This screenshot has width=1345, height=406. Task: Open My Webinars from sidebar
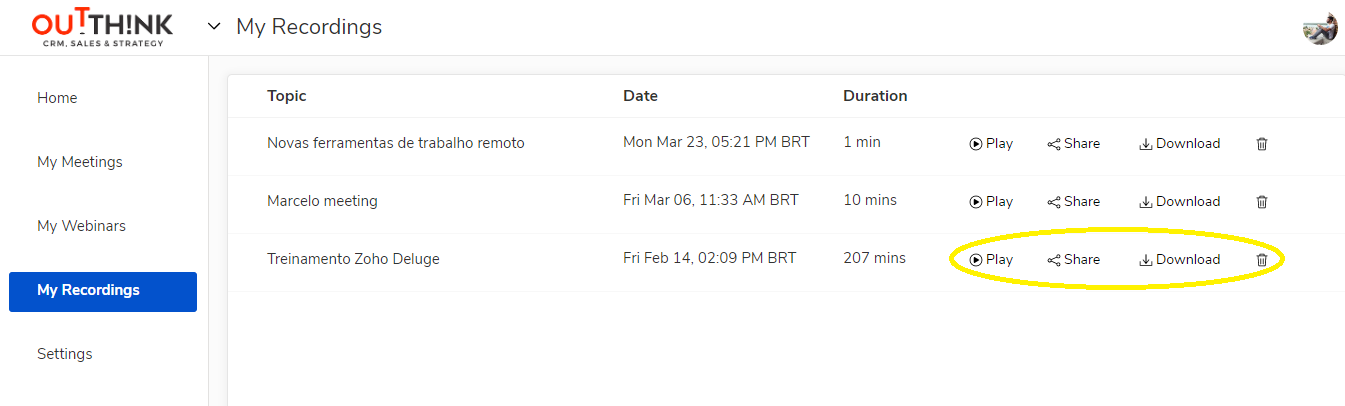click(82, 226)
